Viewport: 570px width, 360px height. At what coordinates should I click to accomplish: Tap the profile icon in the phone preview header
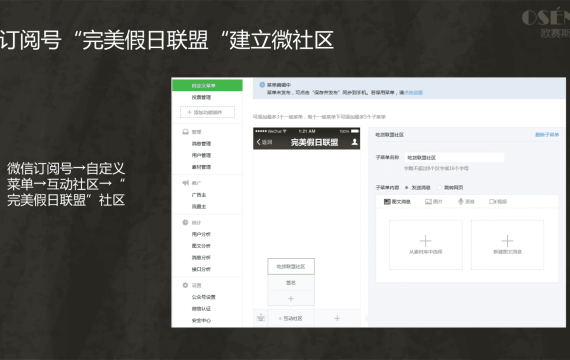point(354,142)
